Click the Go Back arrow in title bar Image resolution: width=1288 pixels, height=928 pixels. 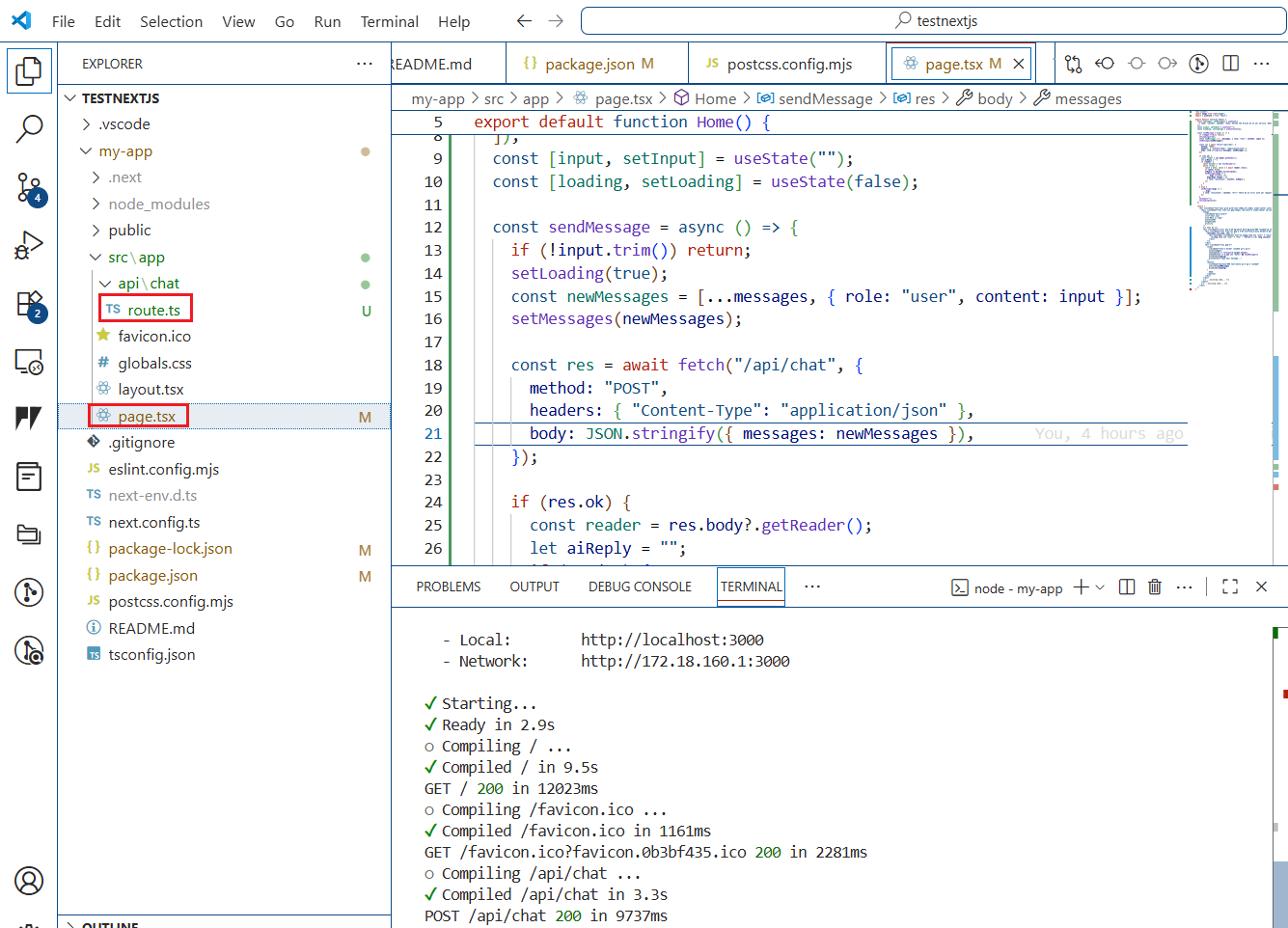524,20
